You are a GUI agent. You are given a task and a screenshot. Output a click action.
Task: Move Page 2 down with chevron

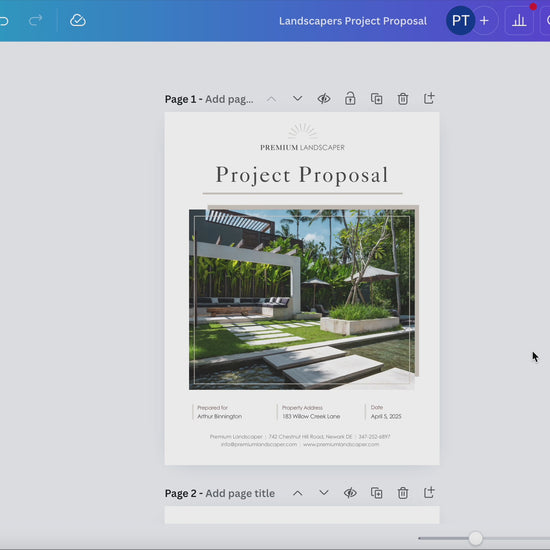tap(323, 493)
